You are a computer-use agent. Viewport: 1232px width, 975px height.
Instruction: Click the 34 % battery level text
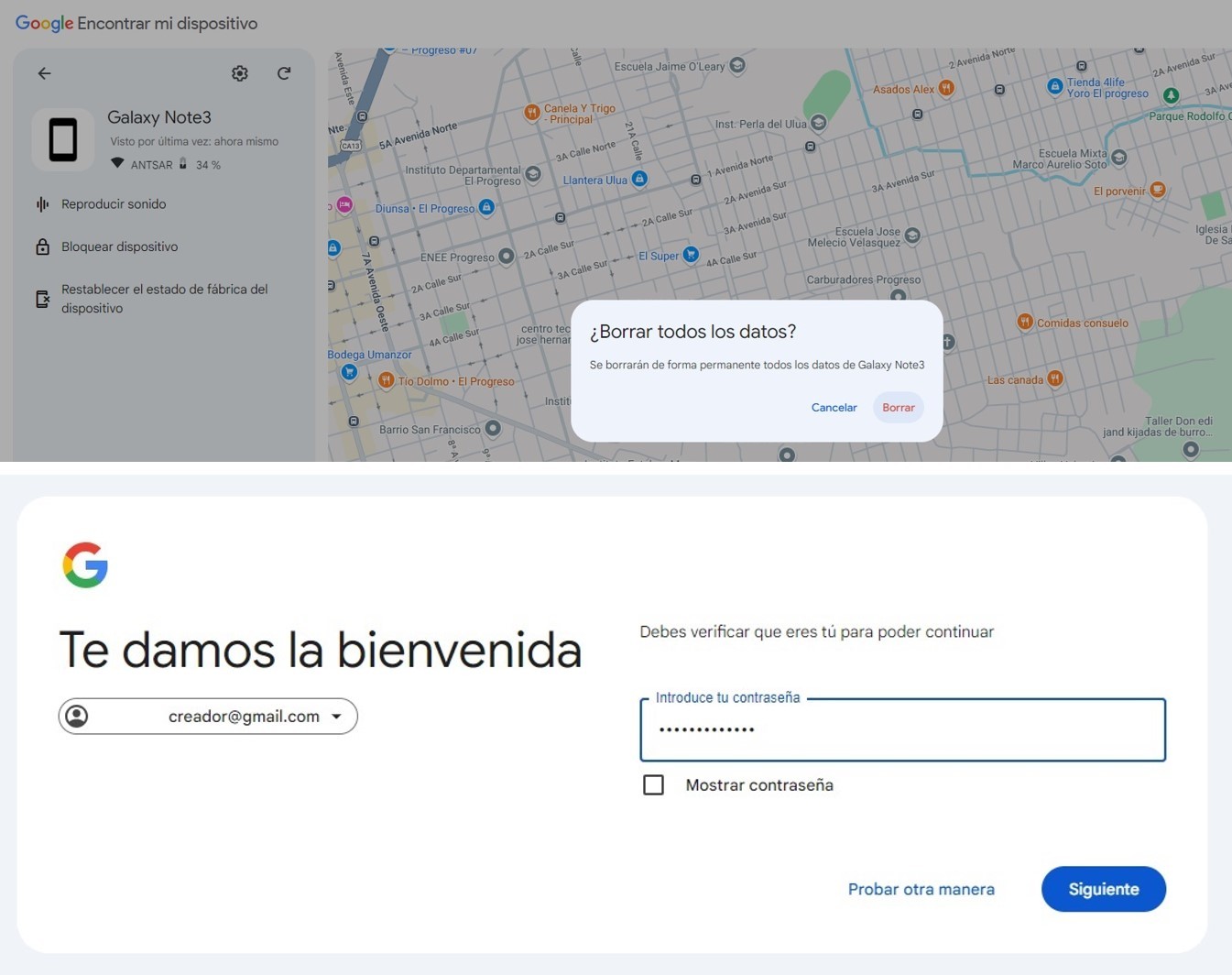208,165
